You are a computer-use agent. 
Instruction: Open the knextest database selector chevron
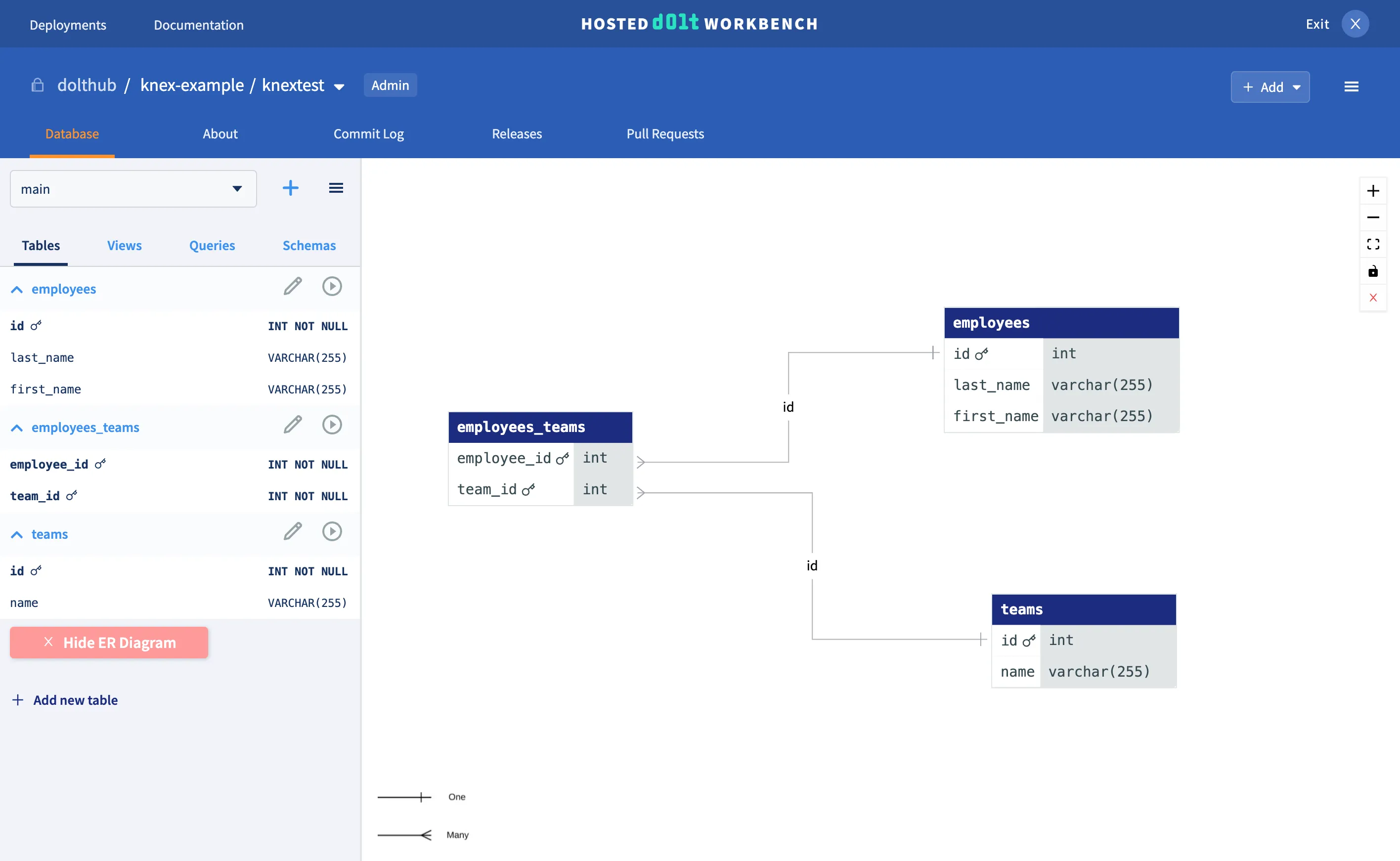tap(339, 86)
